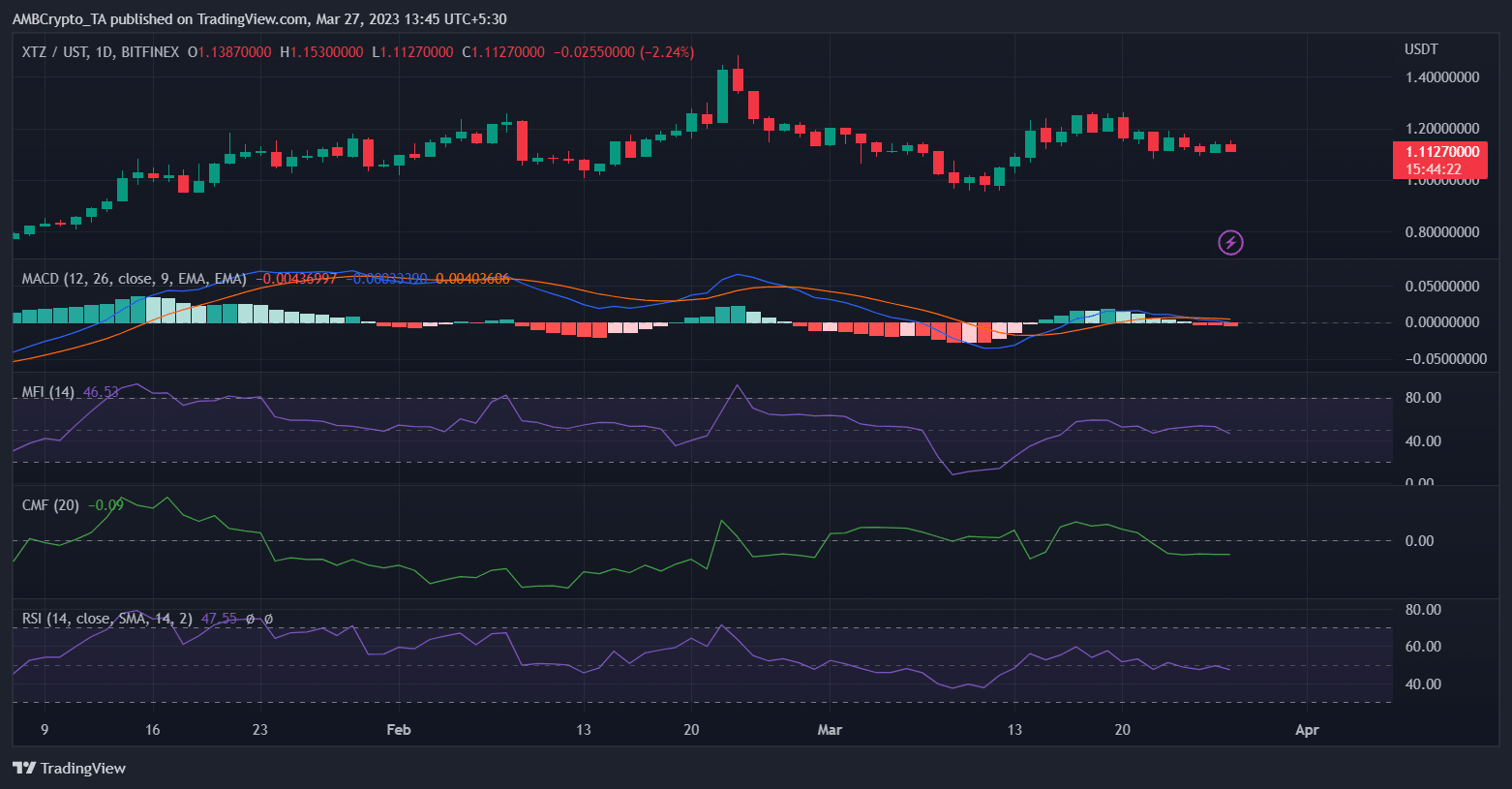Click the current price tag showing 1.11270000
The width and height of the screenshot is (1512, 789).
1439,151
